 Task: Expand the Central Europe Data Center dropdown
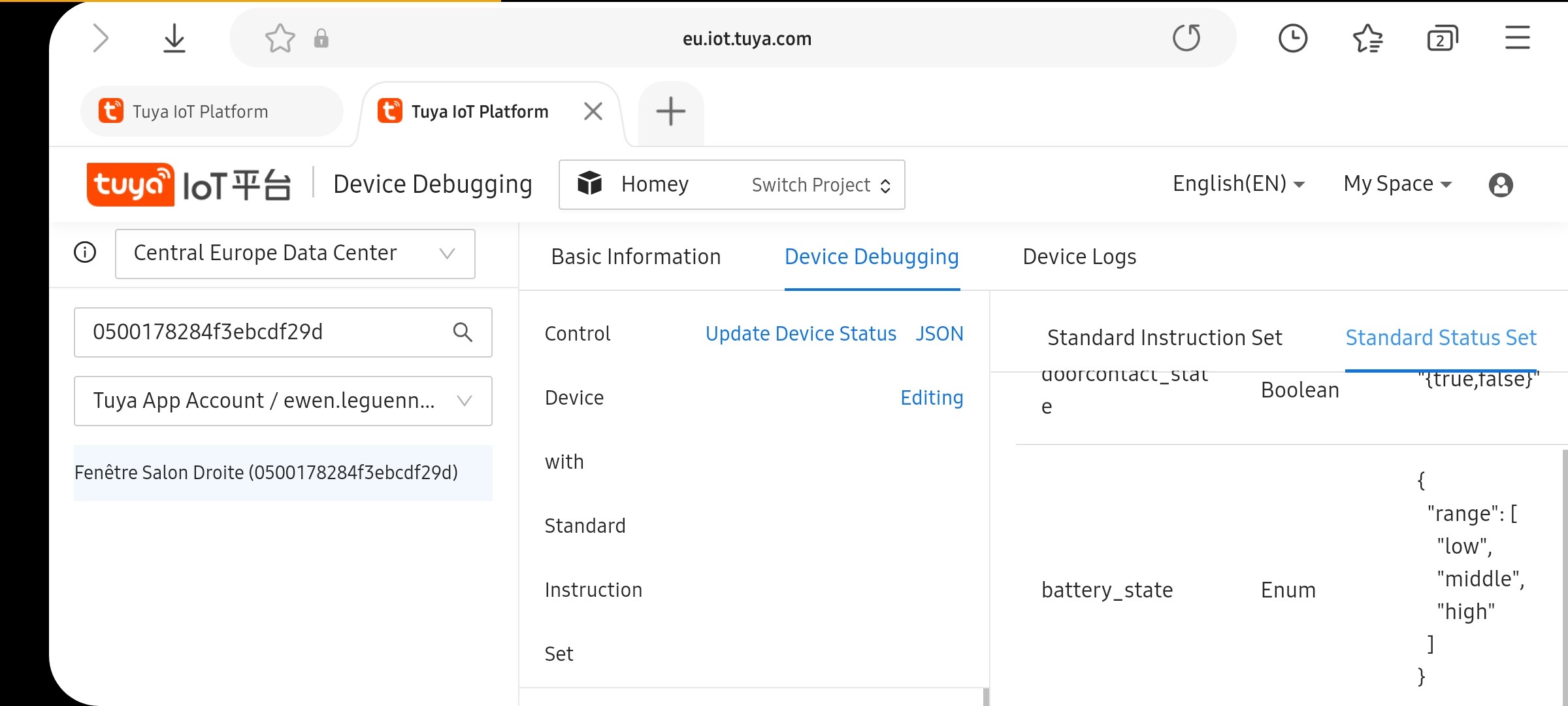pyautogui.click(x=295, y=254)
